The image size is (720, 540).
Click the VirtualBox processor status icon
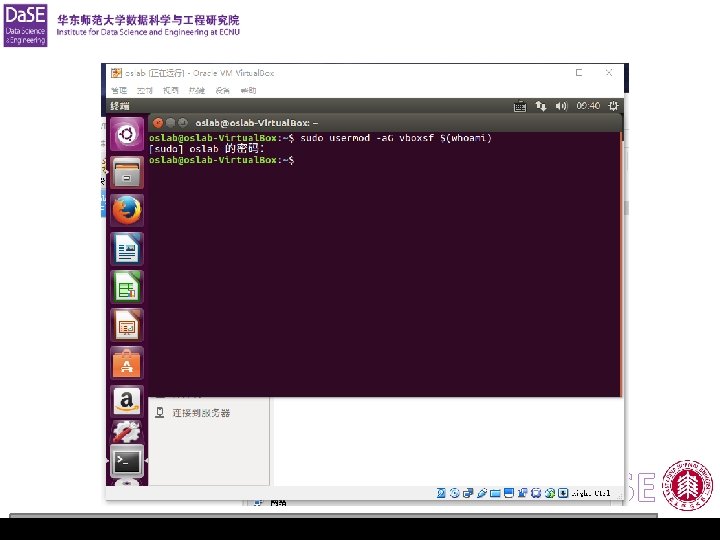(x=536, y=493)
